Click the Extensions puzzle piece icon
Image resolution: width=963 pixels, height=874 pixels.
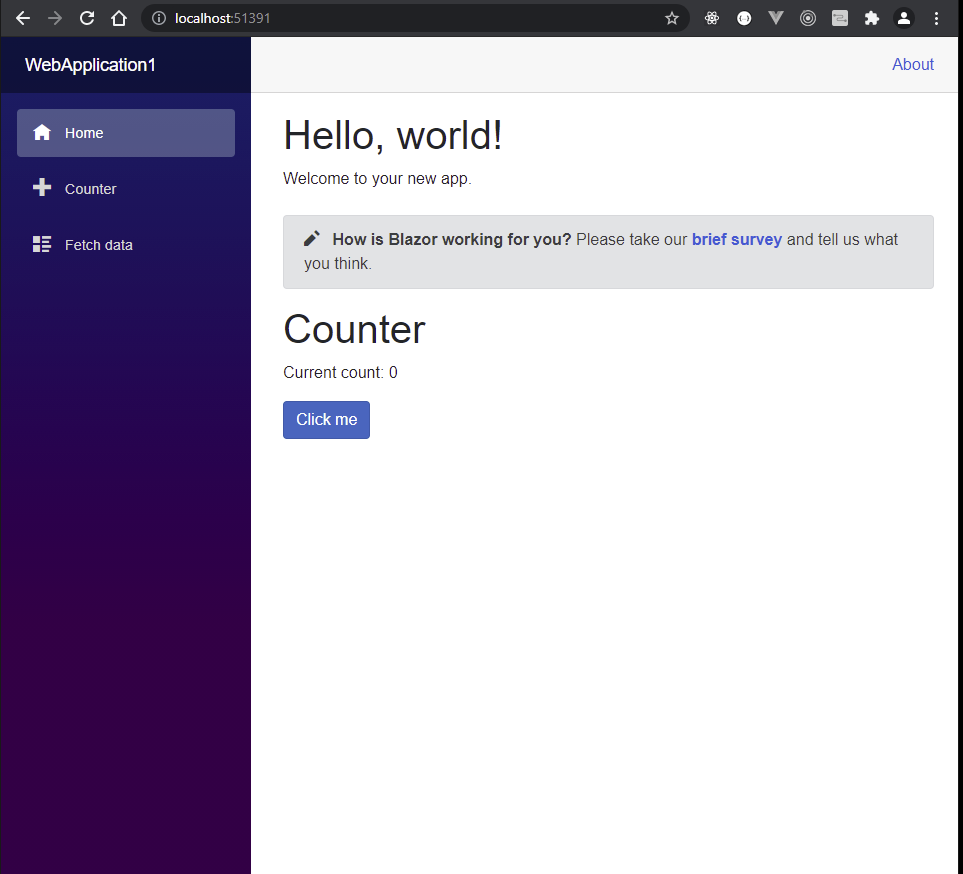coord(872,18)
